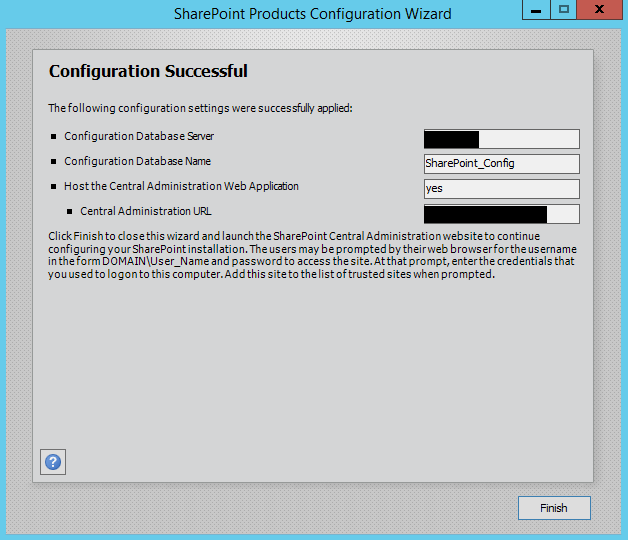Click the Configuration Successful heading
Viewport: 628px width, 540px height.
[x=148, y=71]
